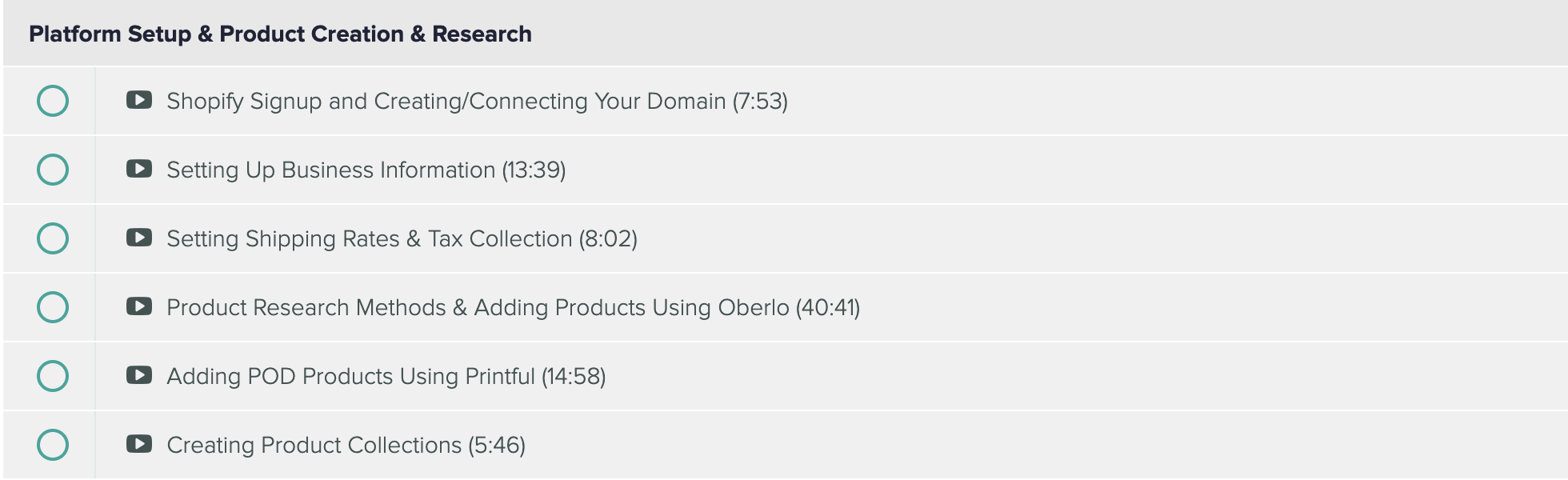Toggle completion circle for Creating Product Collections

(53, 445)
